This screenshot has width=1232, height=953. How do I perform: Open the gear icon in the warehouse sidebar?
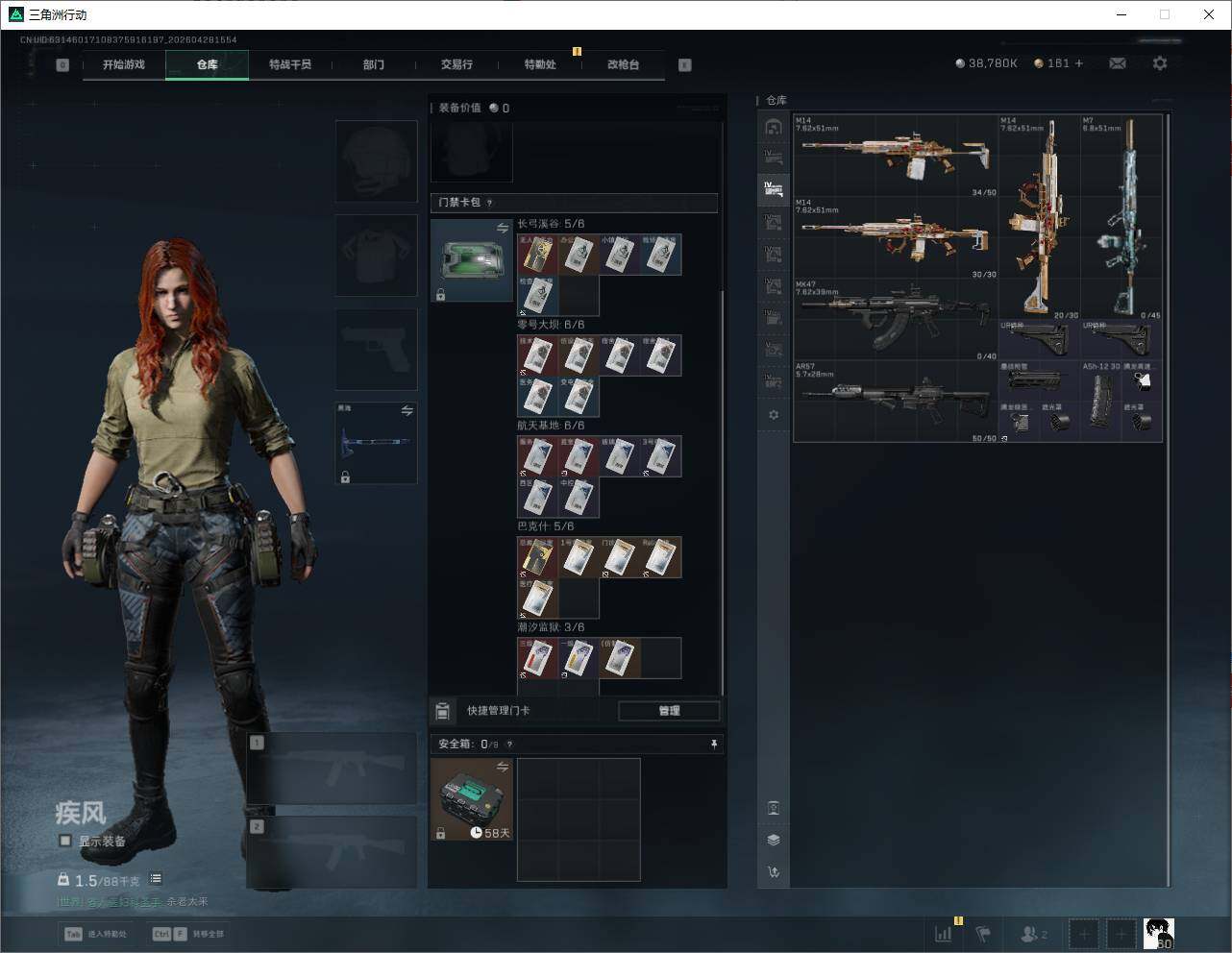point(774,415)
